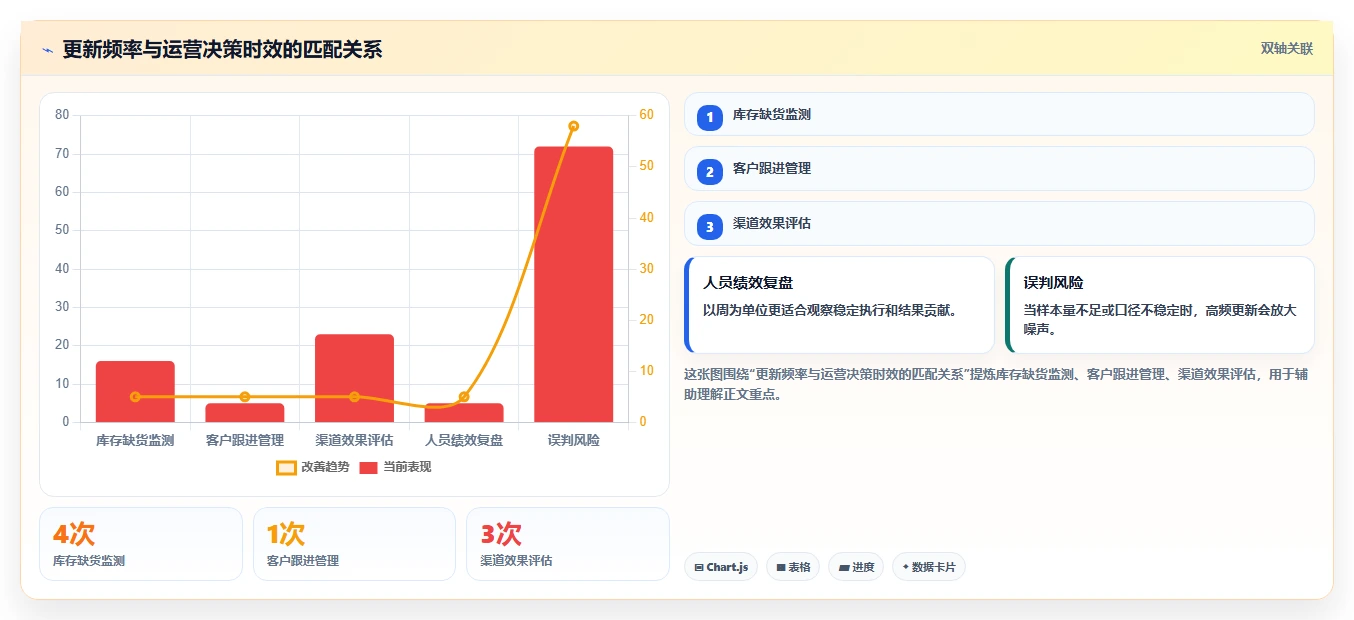Click the Chart.js tag
1354x620 pixels.
721,567
